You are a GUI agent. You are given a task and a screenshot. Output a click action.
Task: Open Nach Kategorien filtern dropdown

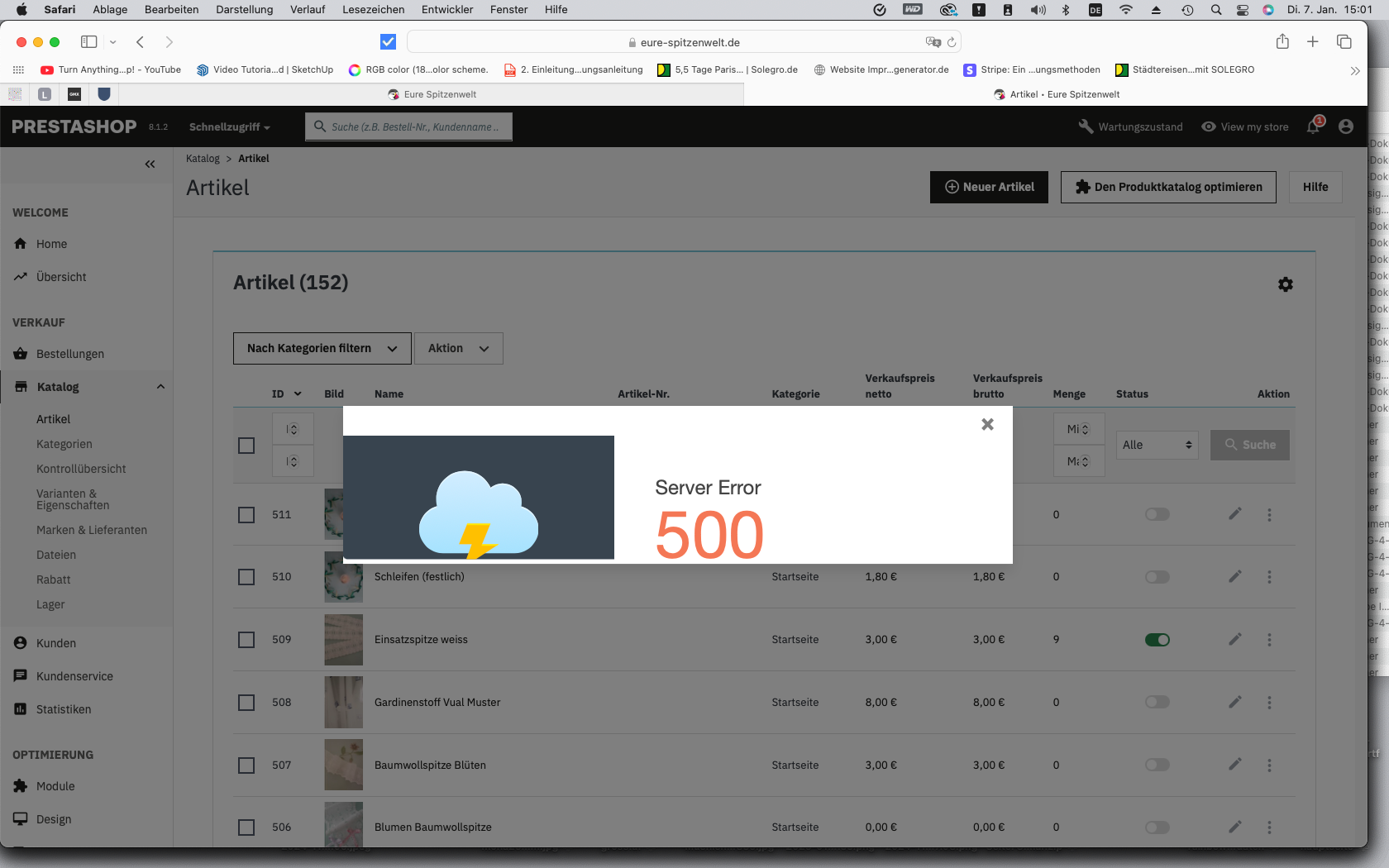coord(322,348)
